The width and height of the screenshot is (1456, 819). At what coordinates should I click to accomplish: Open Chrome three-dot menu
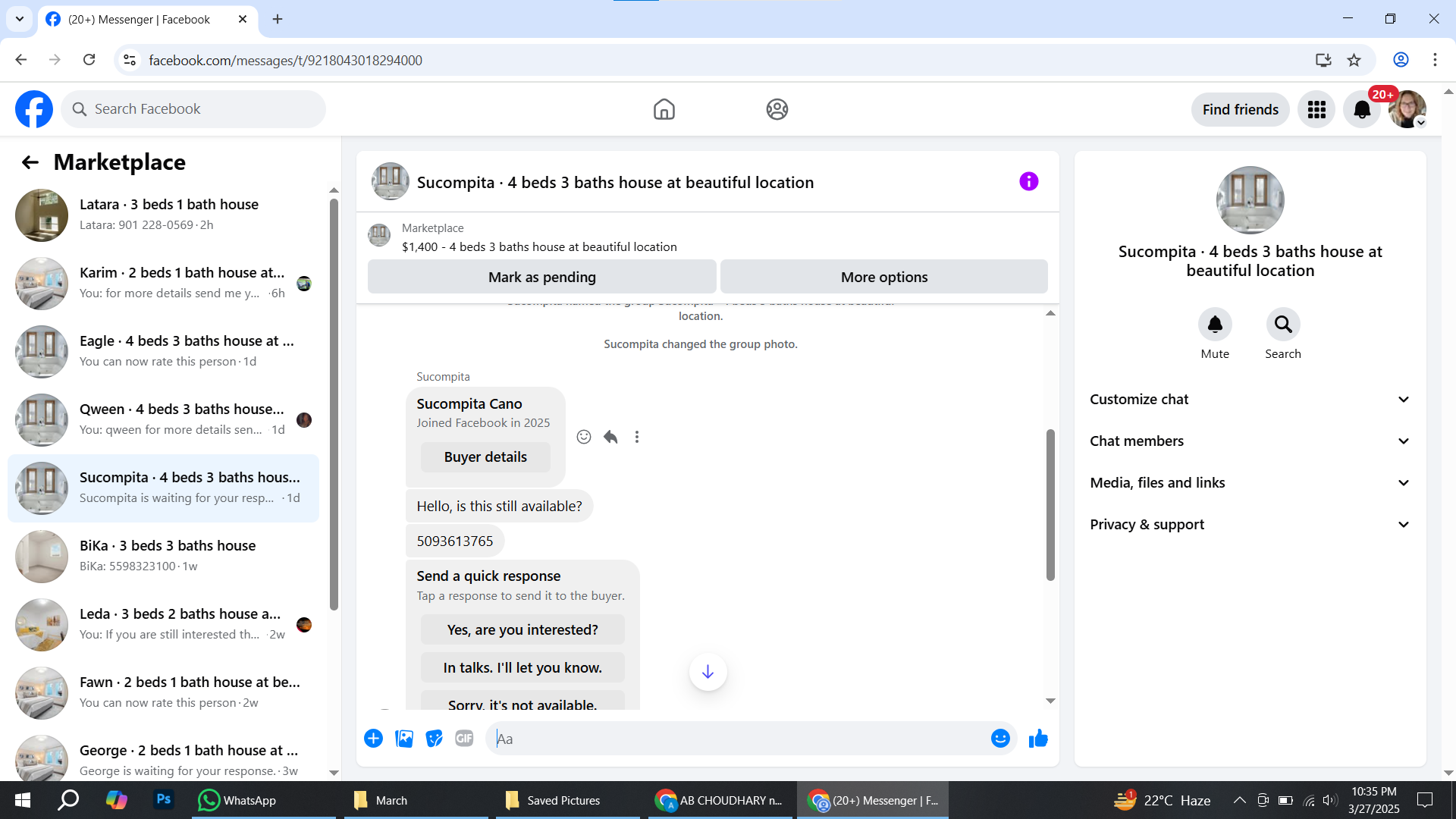pyautogui.click(x=1435, y=60)
